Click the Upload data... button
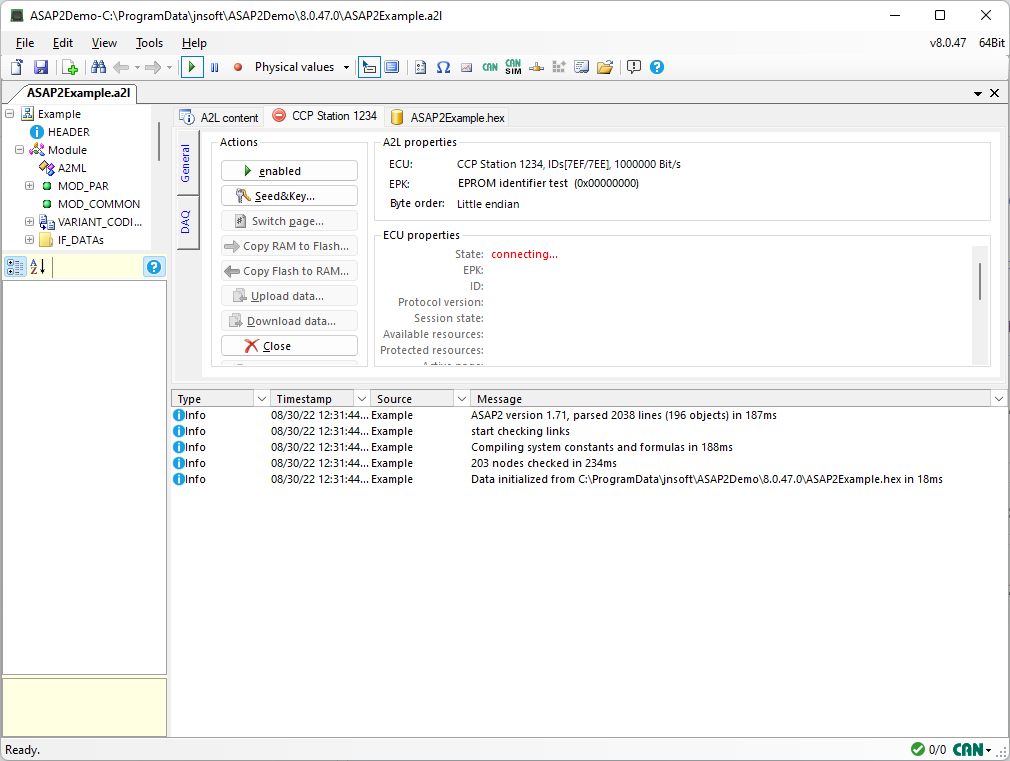Viewport: 1010px width, 761px height. pos(289,296)
